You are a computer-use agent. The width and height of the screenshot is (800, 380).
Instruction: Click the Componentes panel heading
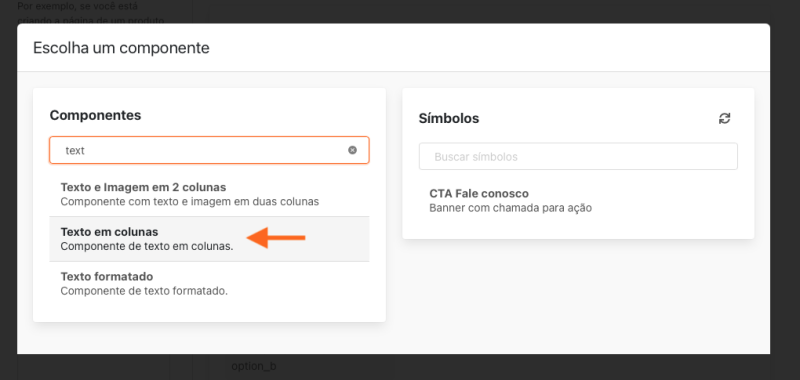95,115
